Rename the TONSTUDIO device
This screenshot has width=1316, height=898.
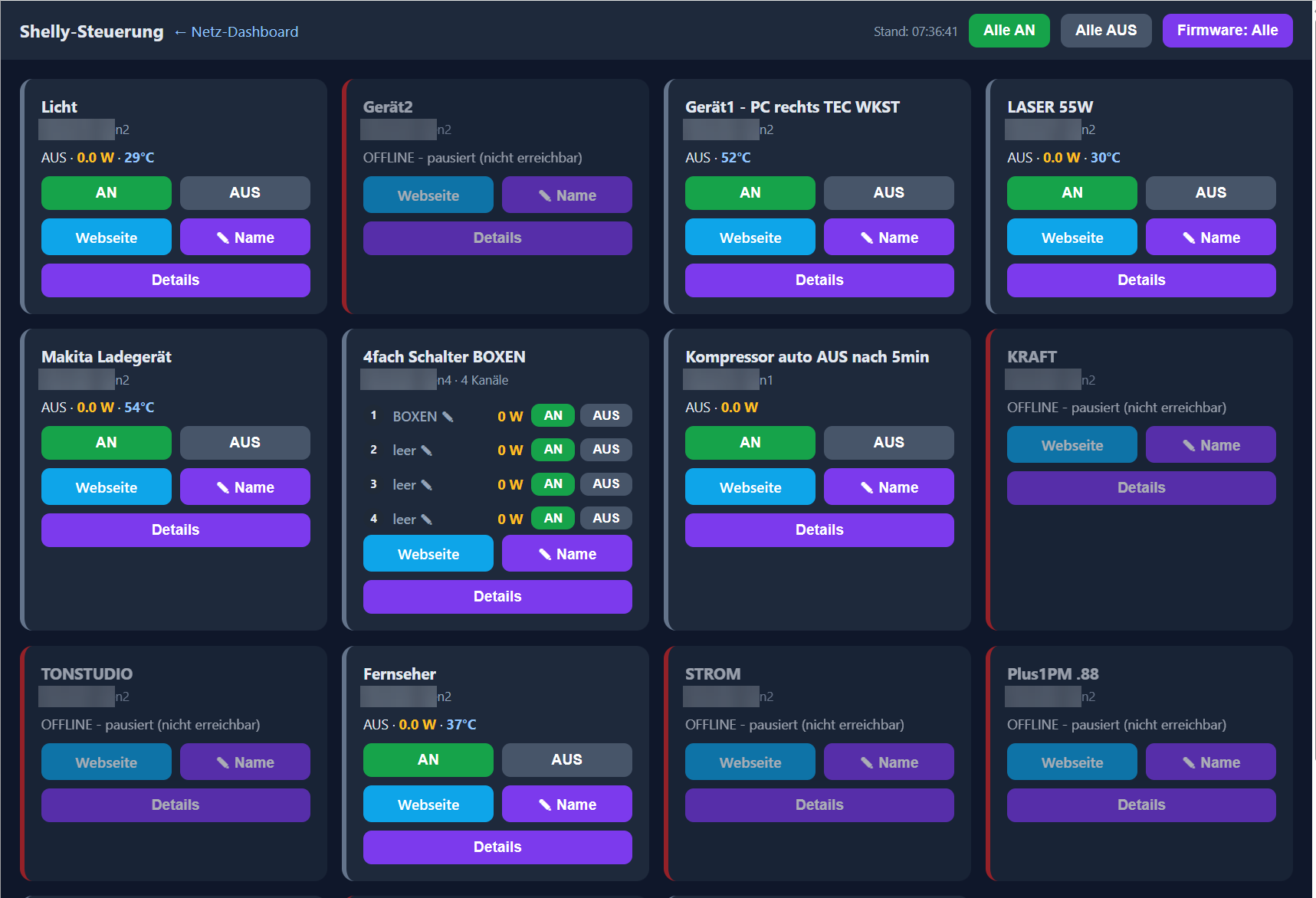(245, 762)
